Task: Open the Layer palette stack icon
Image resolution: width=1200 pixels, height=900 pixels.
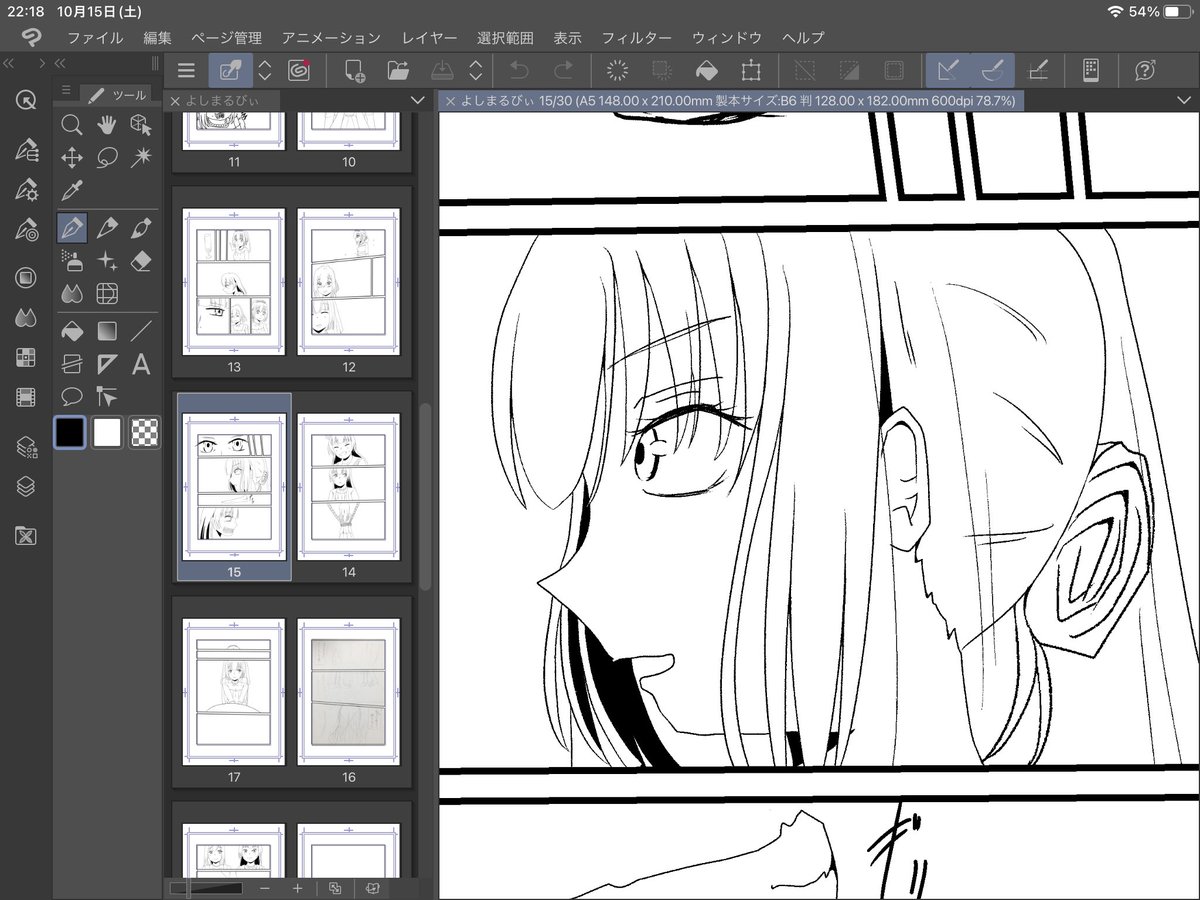Action: (x=26, y=487)
